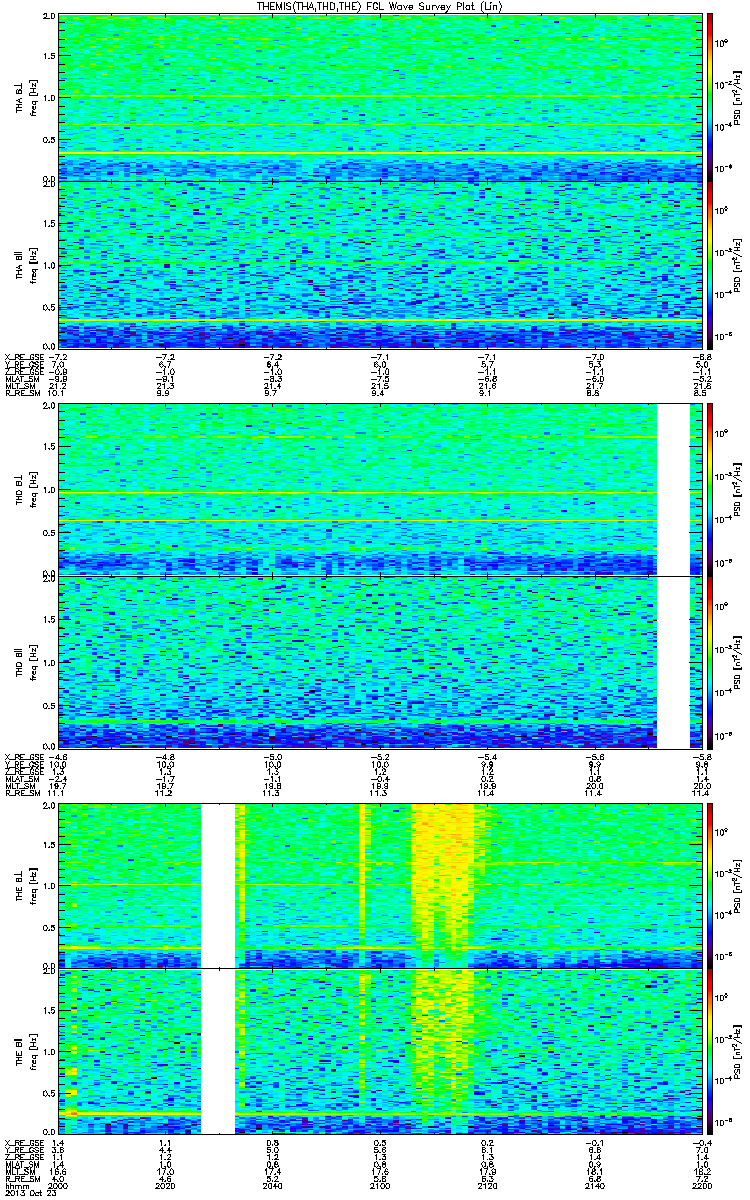Click the 2120 time tick label
This screenshot has width=750, height=1200.
(x=487, y=1185)
